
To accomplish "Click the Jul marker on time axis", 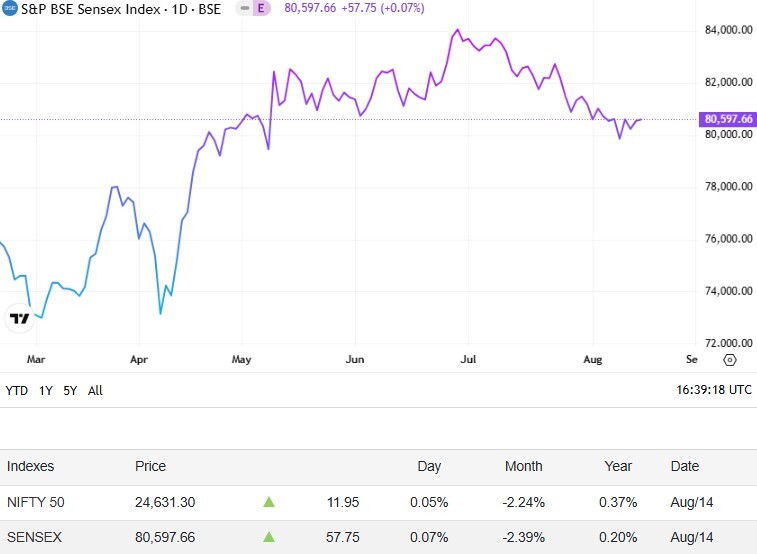I will [468, 359].
